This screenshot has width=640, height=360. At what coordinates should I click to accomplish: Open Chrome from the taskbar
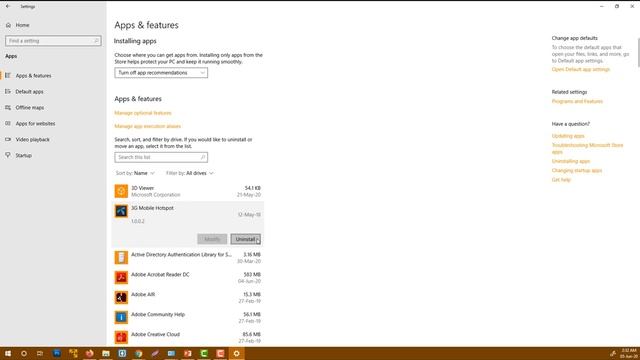click(x=139, y=353)
